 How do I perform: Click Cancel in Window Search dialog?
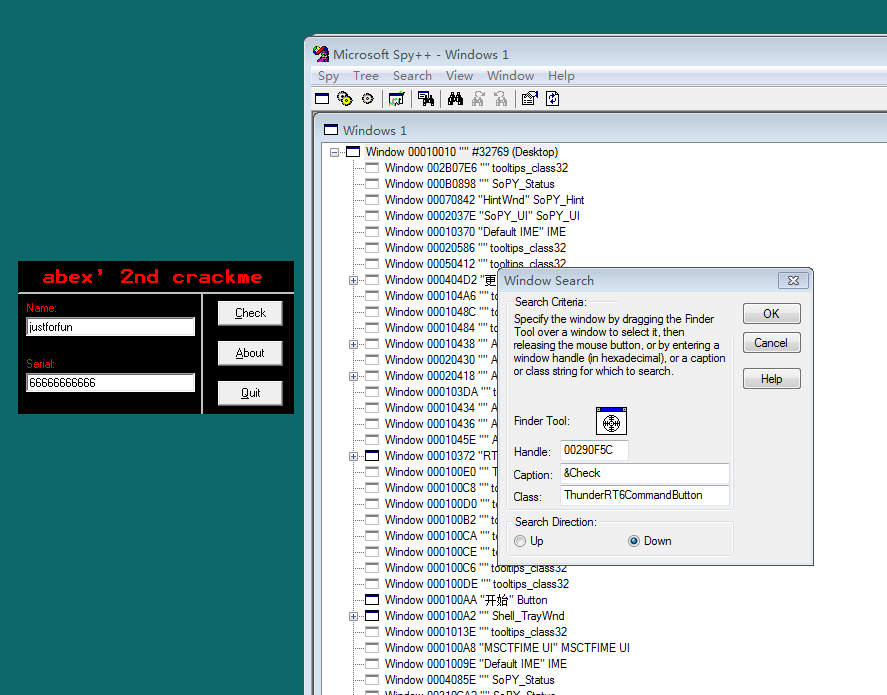tap(772, 343)
